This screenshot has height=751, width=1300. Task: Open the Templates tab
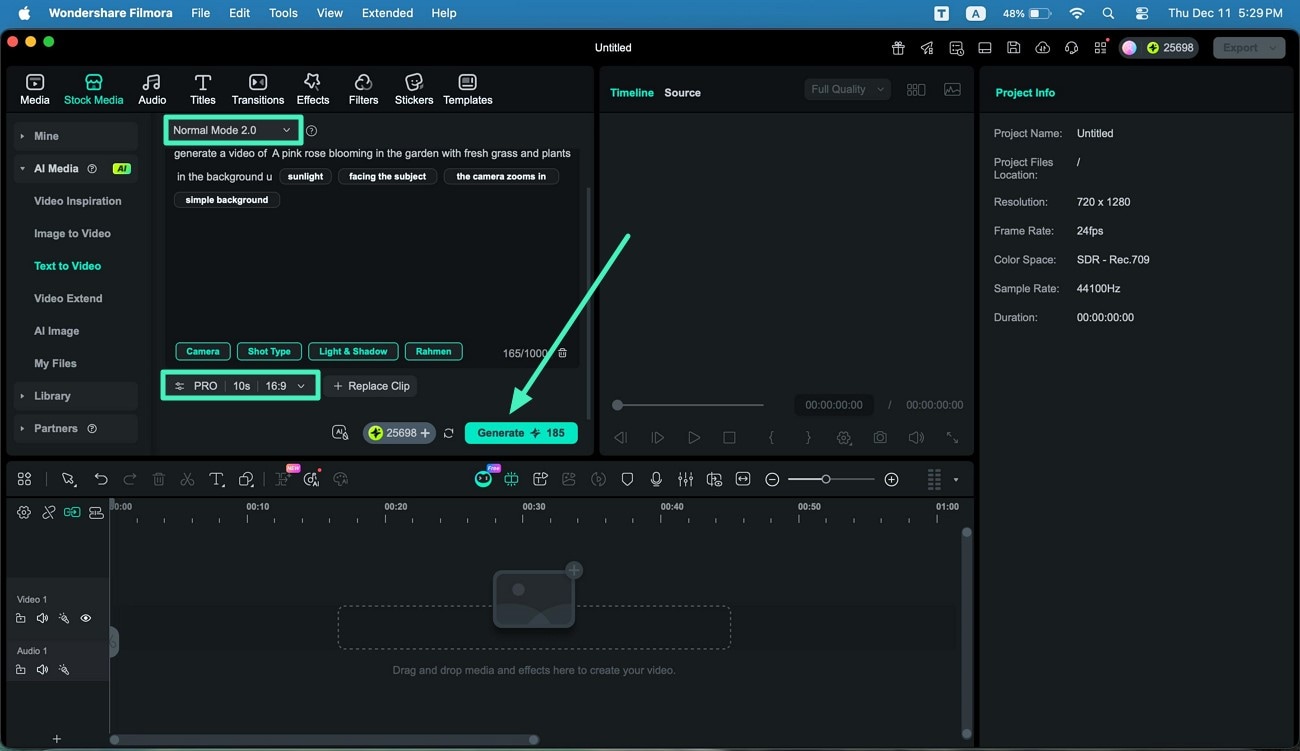468,89
